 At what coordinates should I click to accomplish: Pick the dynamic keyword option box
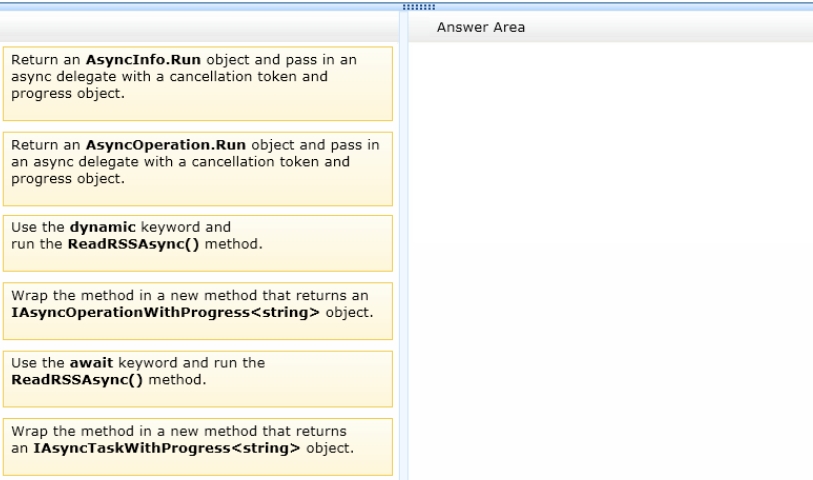(x=198, y=243)
